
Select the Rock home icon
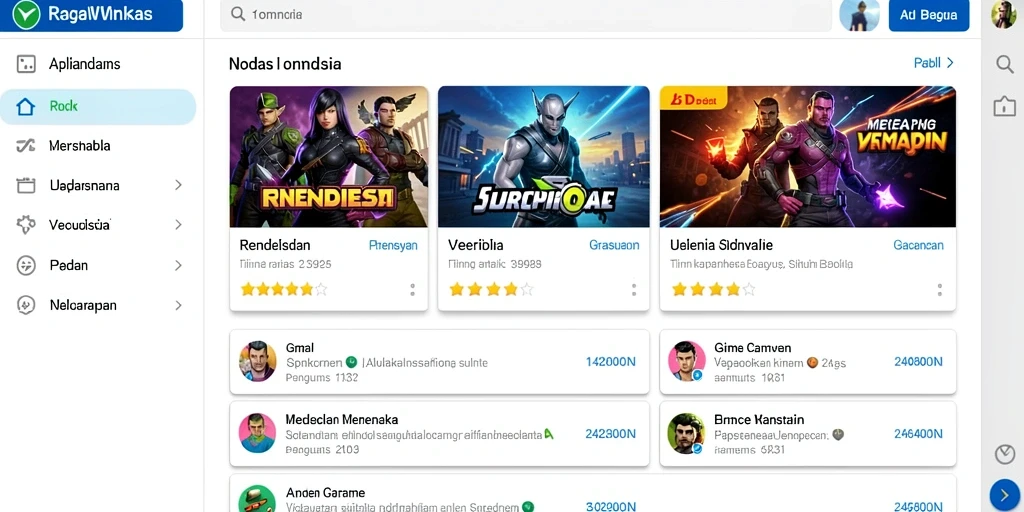(25, 106)
